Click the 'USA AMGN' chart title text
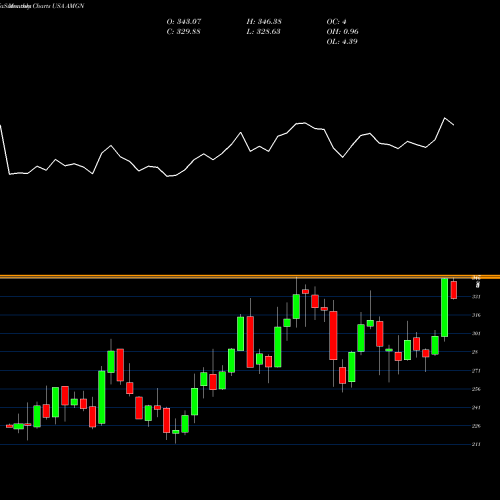The height and width of the screenshot is (500, 500). tap(68, 6)
